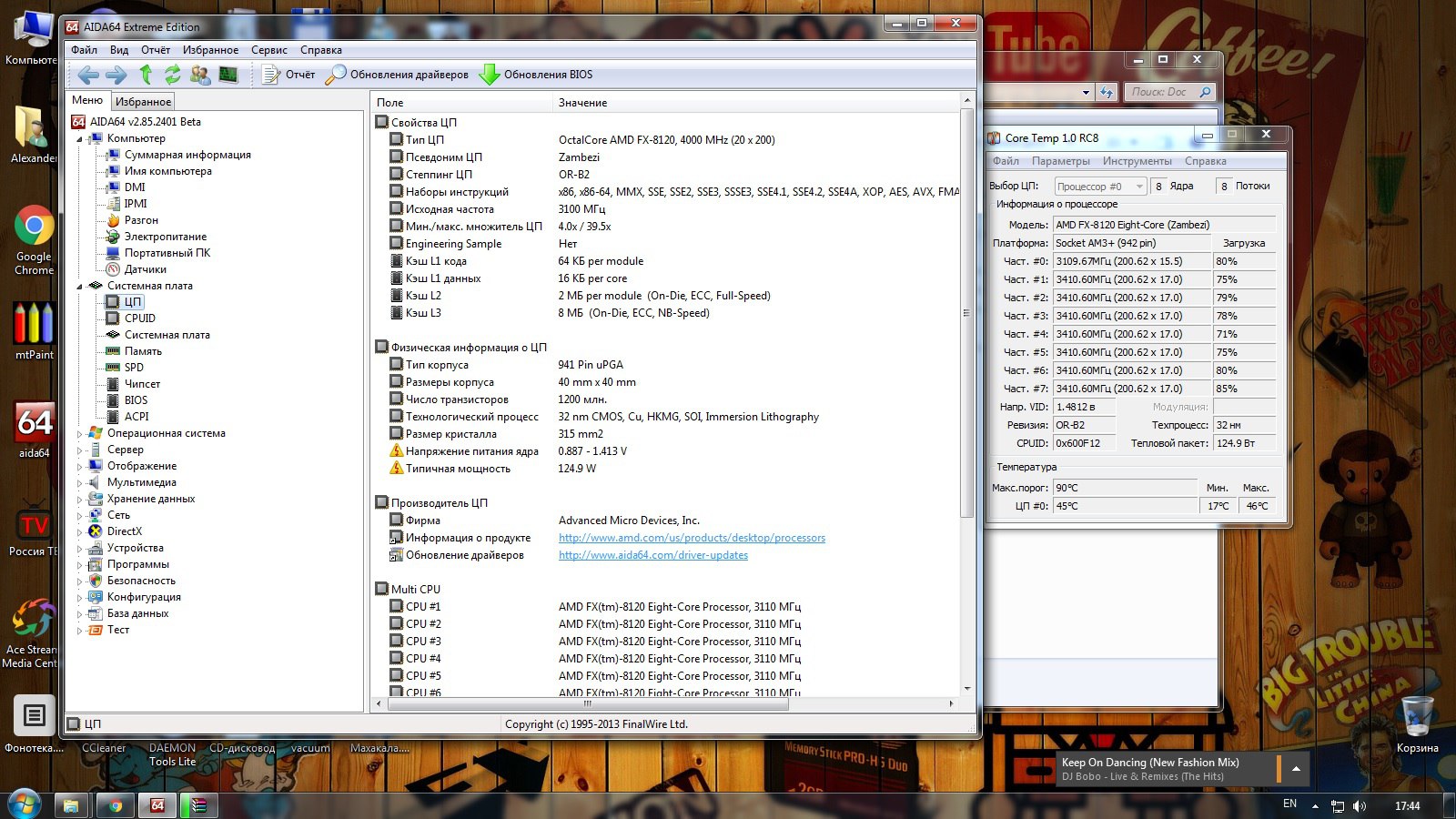Click the green Up arrow toolbar icon
1456x819 pixels.
coord(146,75)
